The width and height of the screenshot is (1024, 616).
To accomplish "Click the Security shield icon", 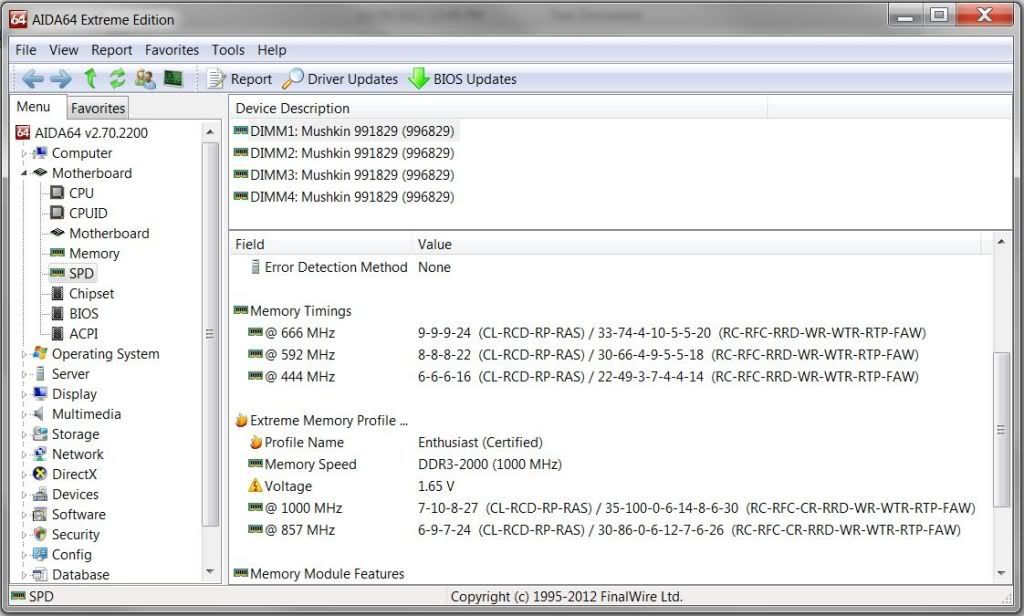I will coord(40,535).
